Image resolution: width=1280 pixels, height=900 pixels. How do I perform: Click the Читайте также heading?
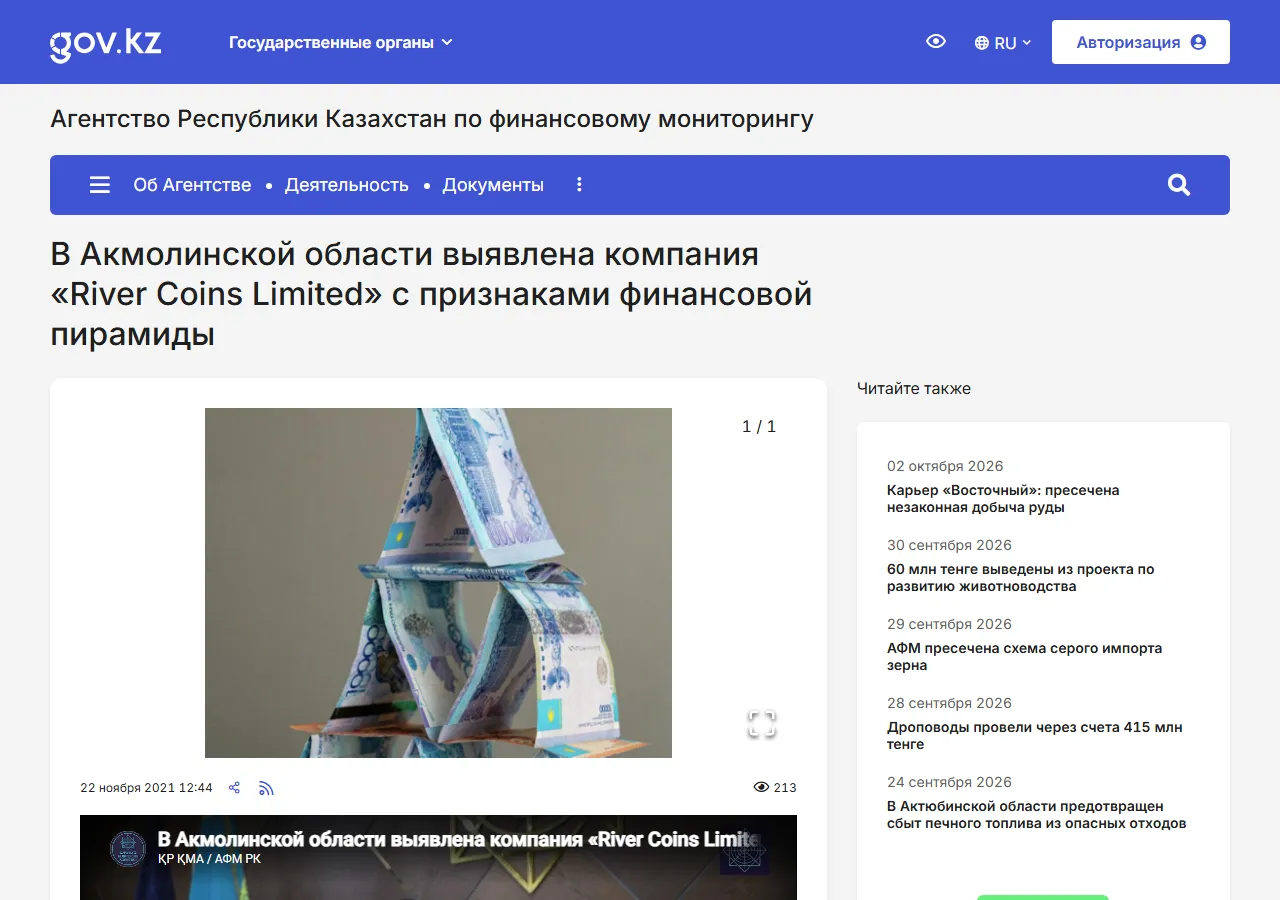tap(914, 389)
